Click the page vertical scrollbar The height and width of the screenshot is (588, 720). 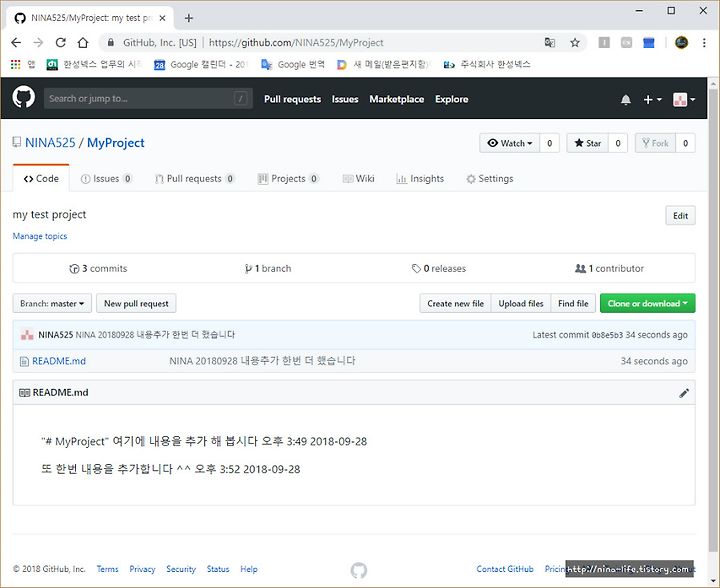[x=713, y=321]
